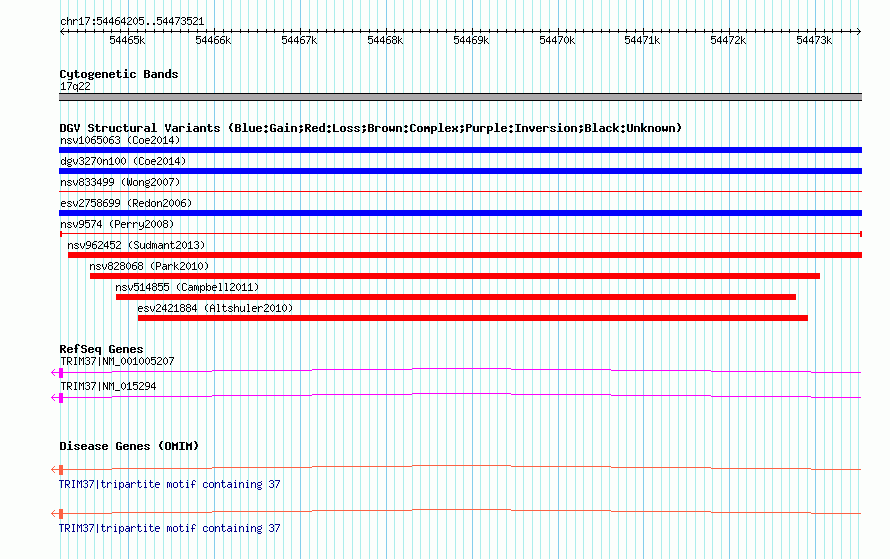The image size is (890, 559).
Task: Click the orange exon arrow of the first OMIM gene
Action: click(57, 469)
